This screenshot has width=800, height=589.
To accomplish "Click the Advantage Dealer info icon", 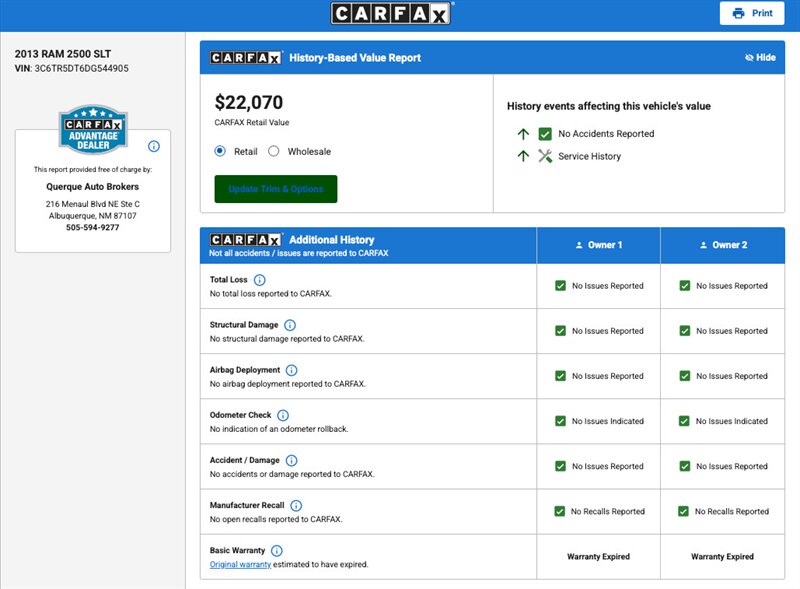I will [154, 146].
